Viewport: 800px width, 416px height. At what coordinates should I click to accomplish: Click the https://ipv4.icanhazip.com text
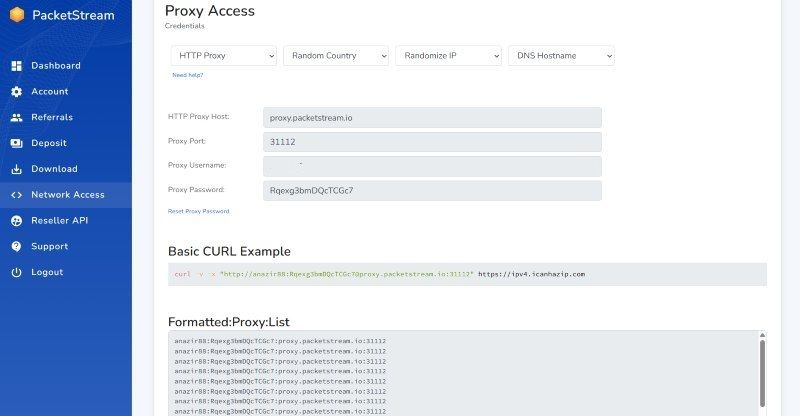pyautogui.click(x=532, y=274)
